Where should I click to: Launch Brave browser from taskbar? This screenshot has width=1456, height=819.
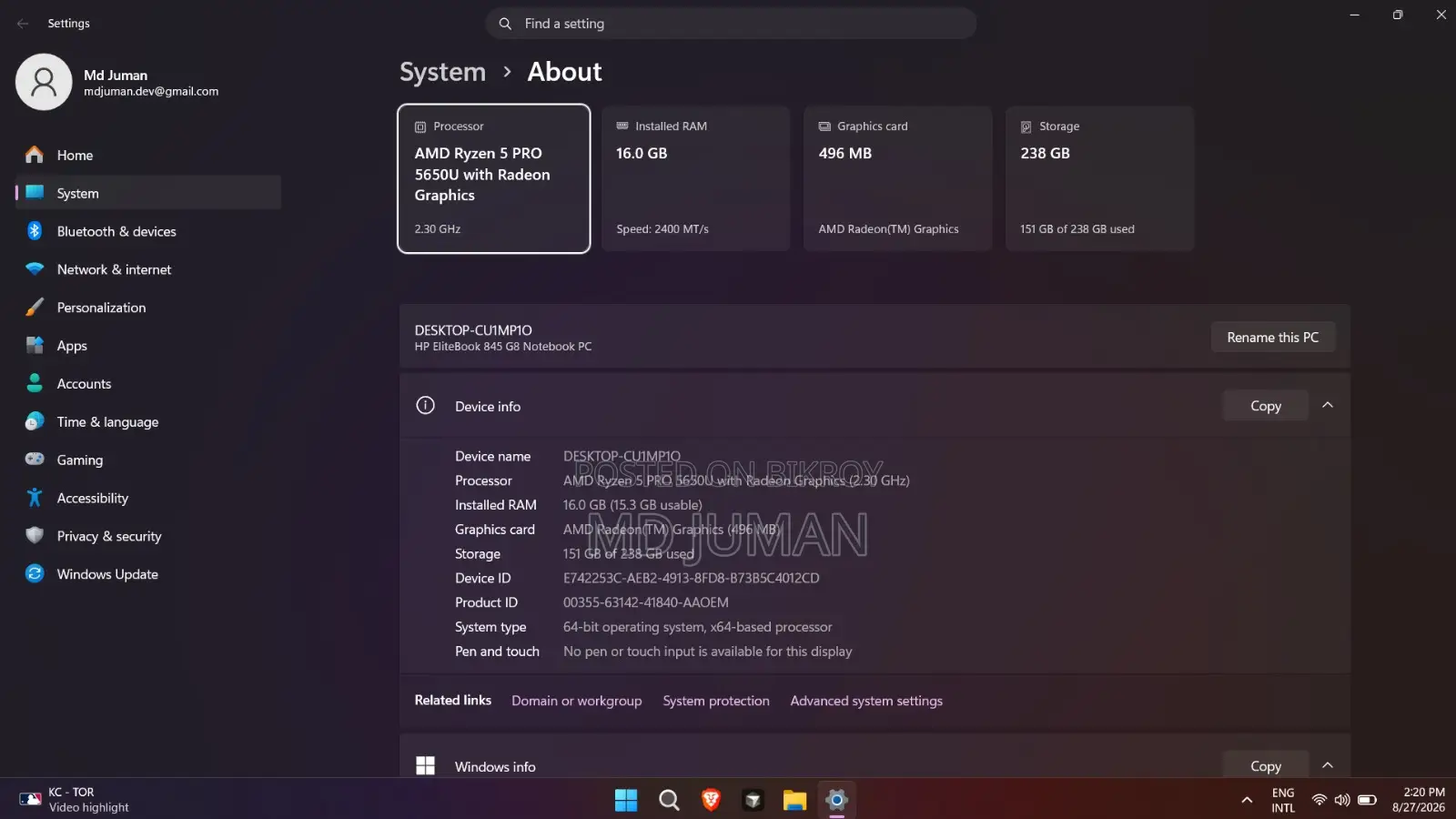[711, 800]
